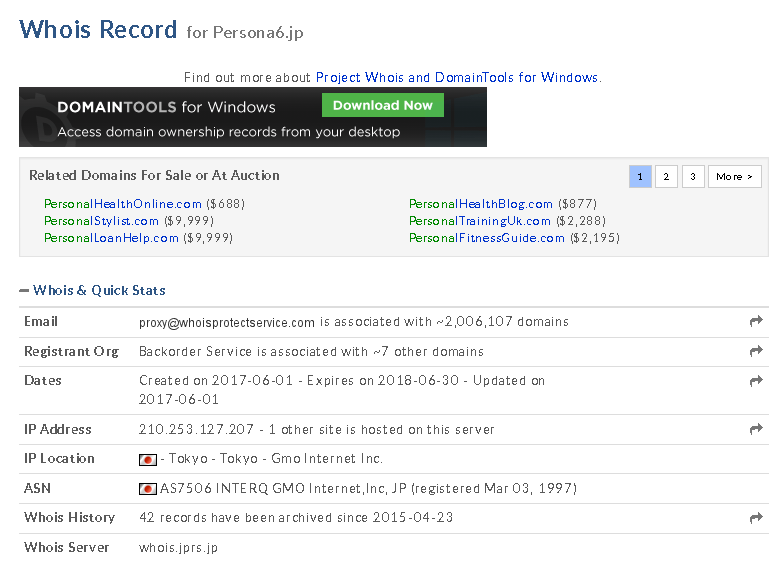Open Project Whois and DomainTools for Windows link
This screenshot has height=574, width=781.
[457, 78]
